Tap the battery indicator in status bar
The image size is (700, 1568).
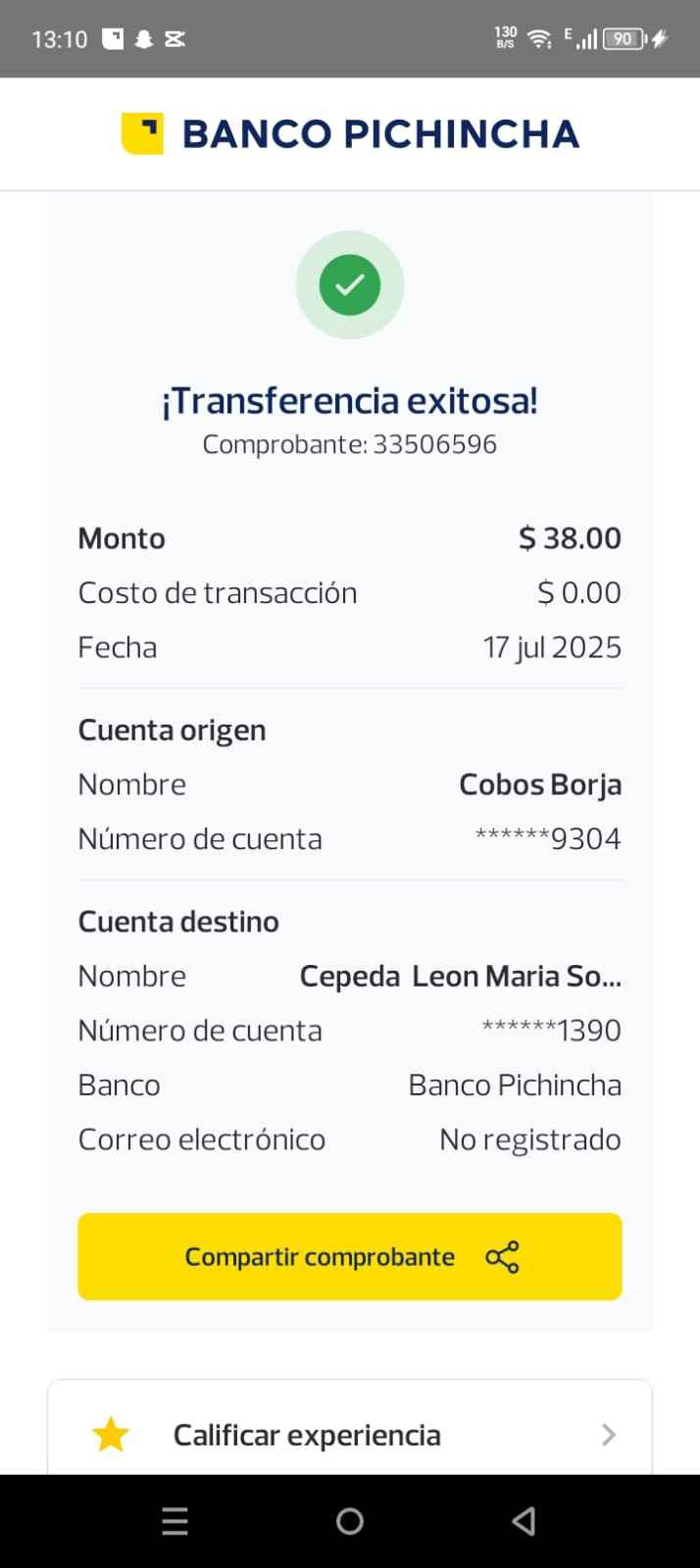(x=624, y=39)
